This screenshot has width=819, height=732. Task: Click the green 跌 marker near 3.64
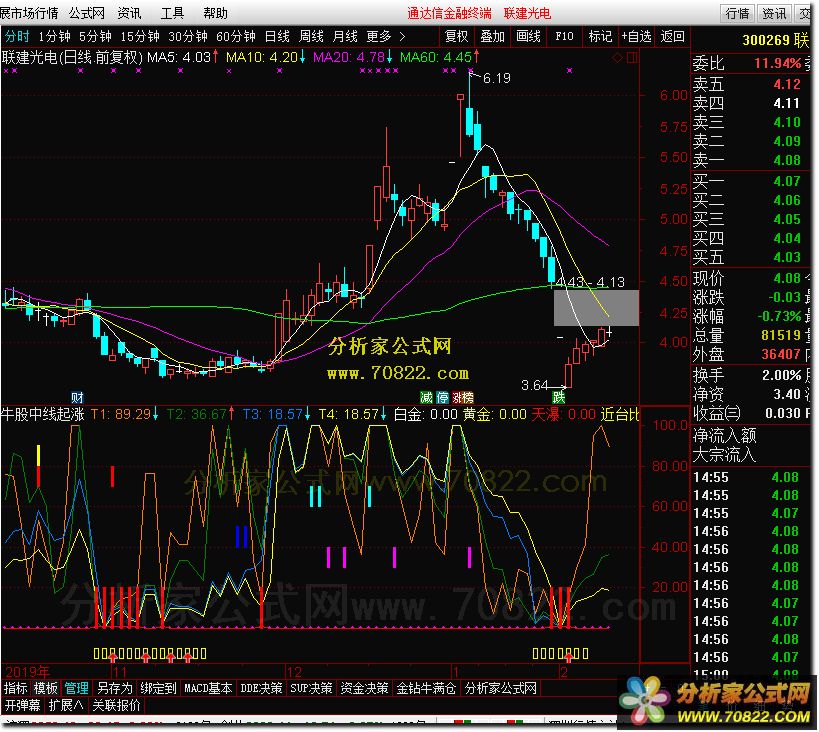(x=559, y=397)
